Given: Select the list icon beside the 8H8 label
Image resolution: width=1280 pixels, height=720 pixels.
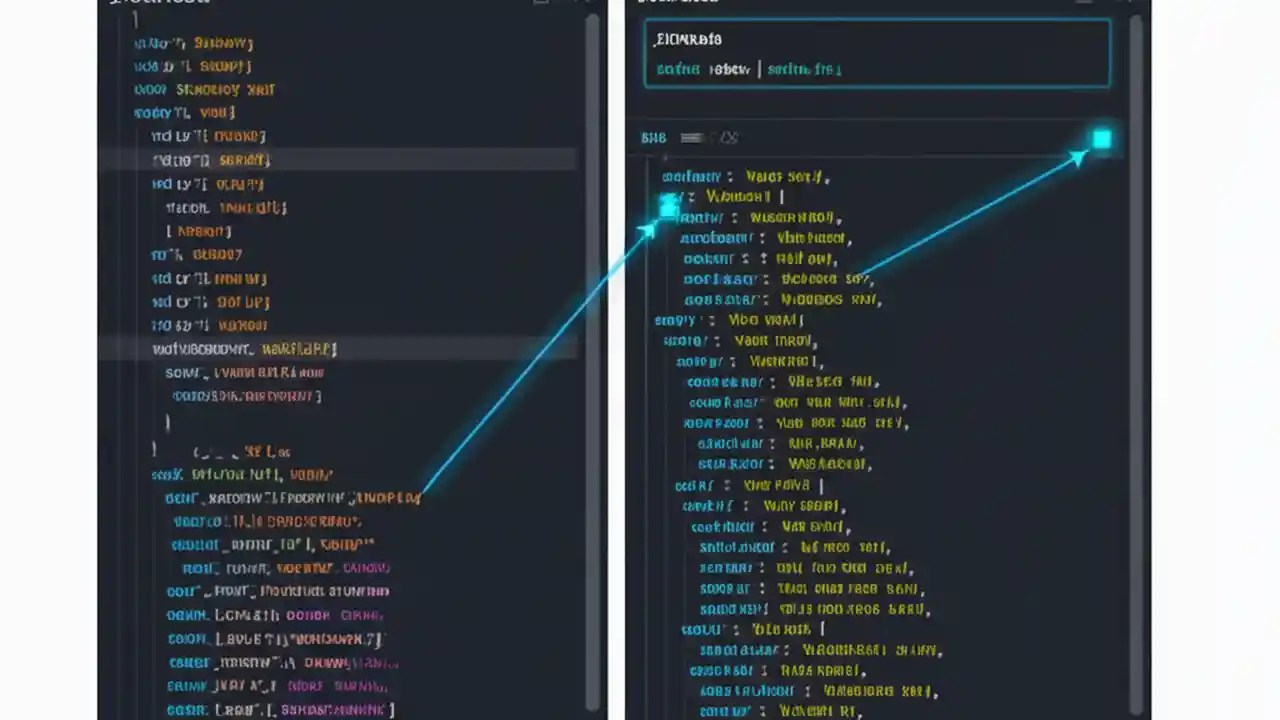Looking at the screenshot, I should point(691,138).
